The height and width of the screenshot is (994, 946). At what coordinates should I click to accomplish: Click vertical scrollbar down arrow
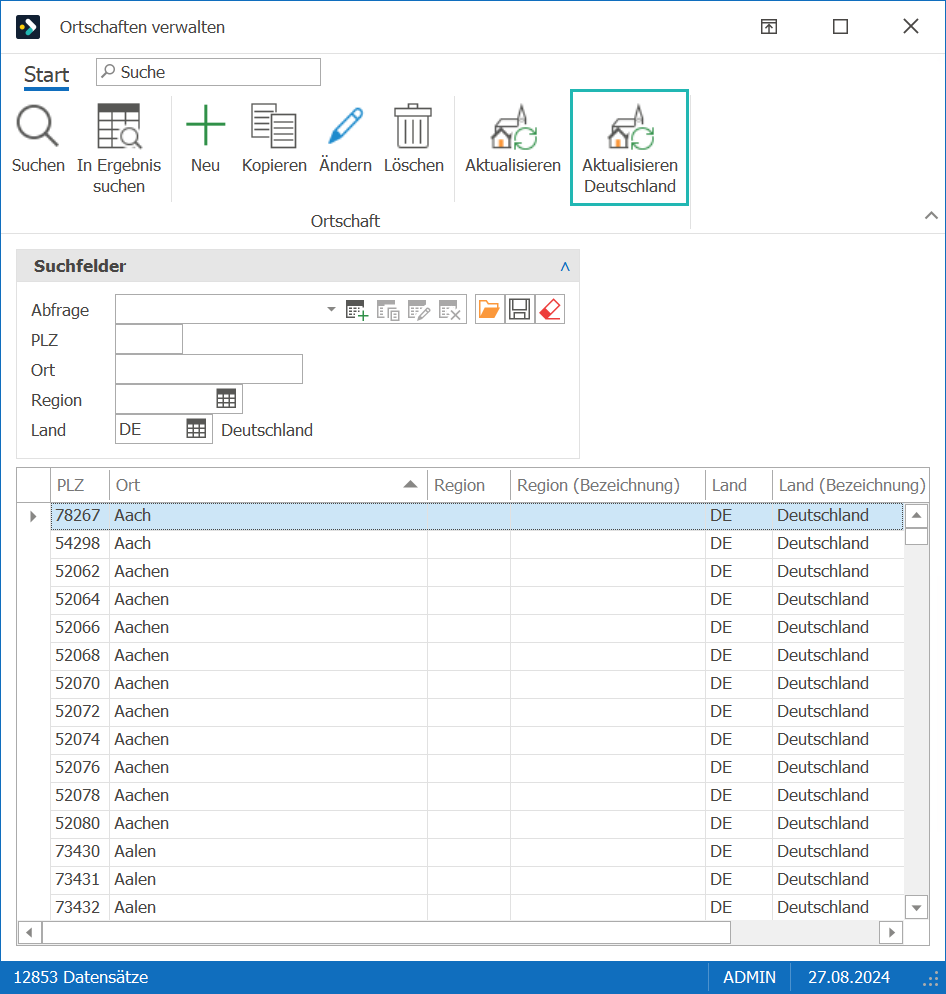[916, 908]
